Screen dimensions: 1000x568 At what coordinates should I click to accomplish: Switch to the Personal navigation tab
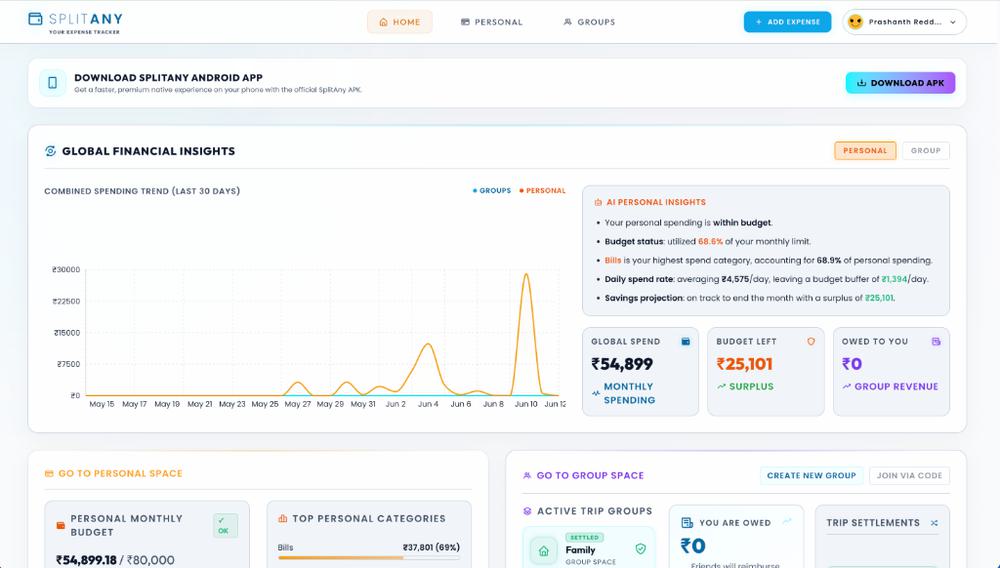492,22
